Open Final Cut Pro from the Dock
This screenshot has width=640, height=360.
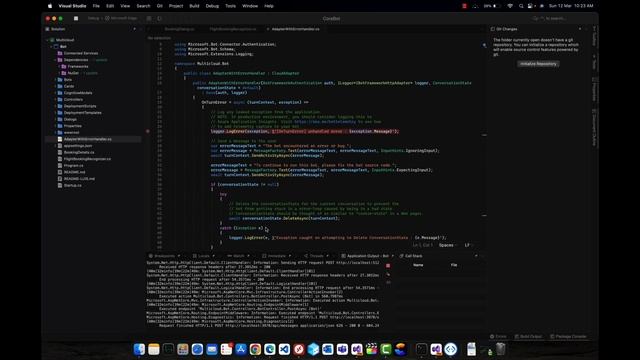pos(371,349)
